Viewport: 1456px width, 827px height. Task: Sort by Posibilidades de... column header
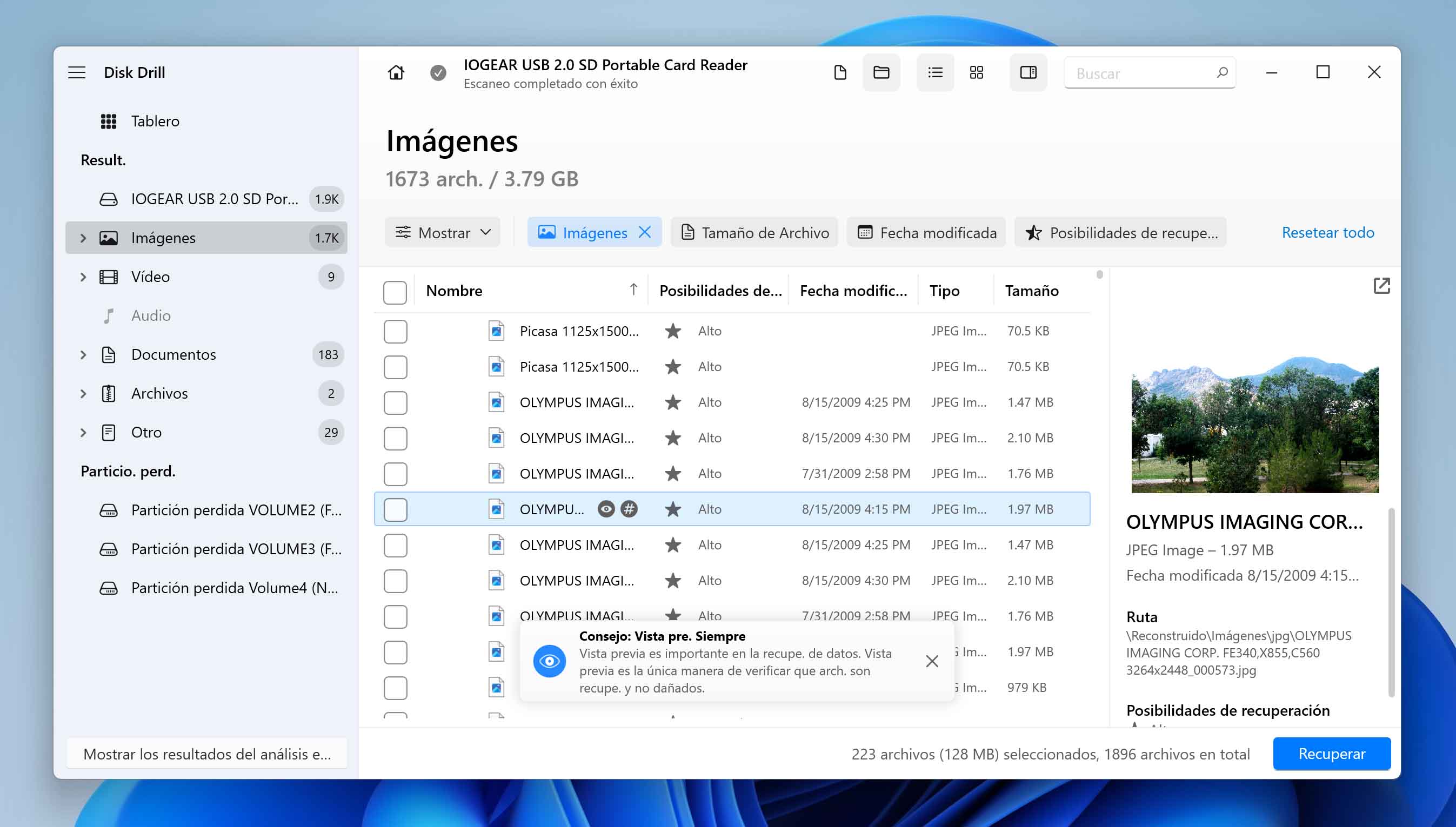click(x=719, y=291)
